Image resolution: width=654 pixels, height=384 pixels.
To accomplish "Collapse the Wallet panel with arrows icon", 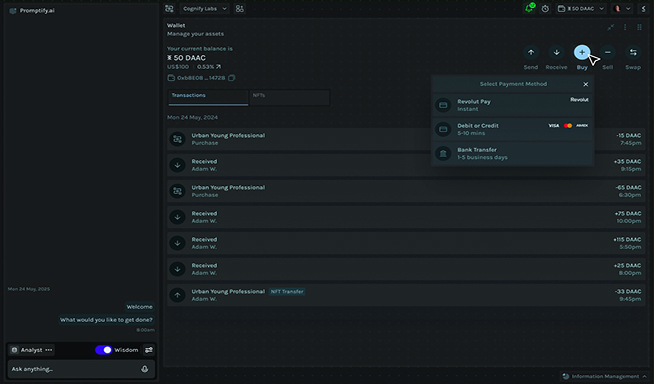I will 611,28.
